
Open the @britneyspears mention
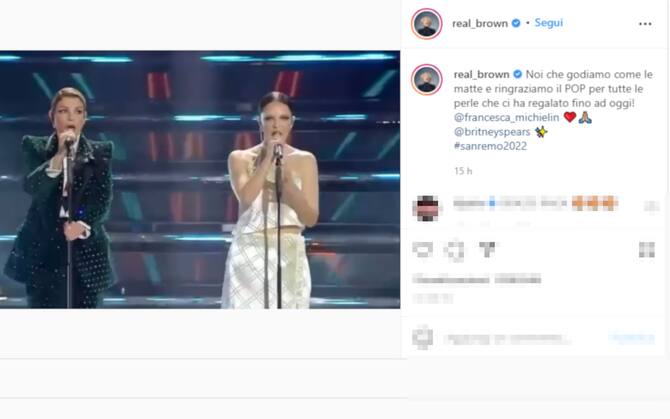point(492,131)
